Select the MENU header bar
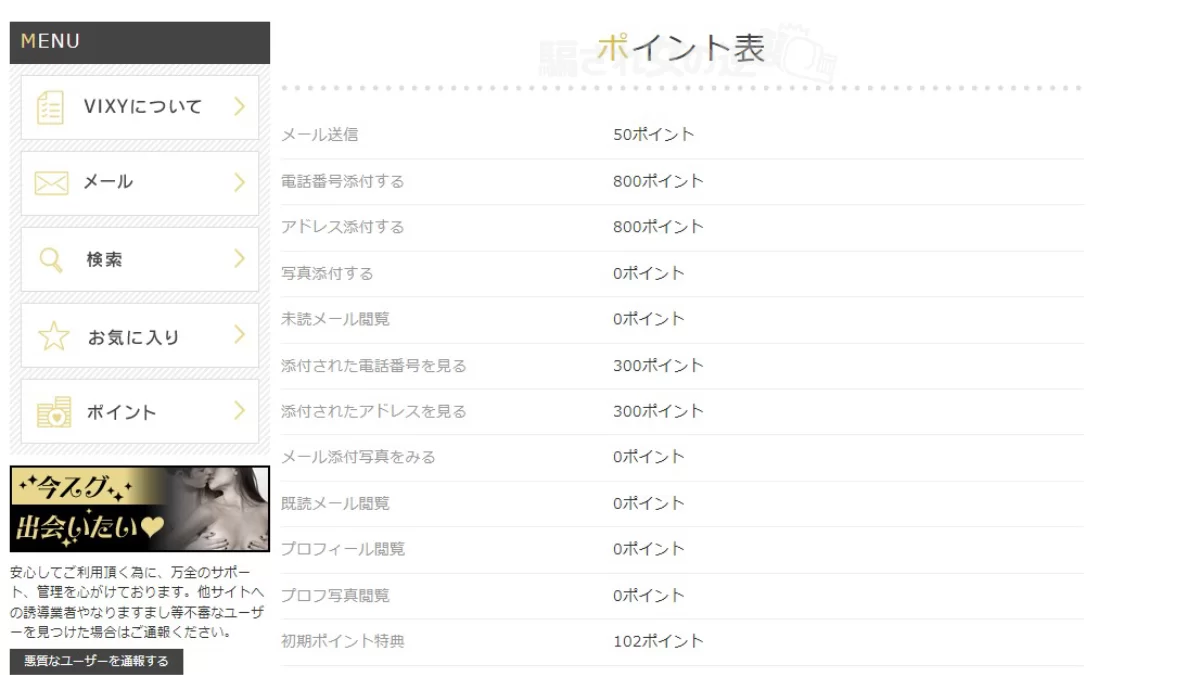The image size is (1200, 675). point(140,41)
